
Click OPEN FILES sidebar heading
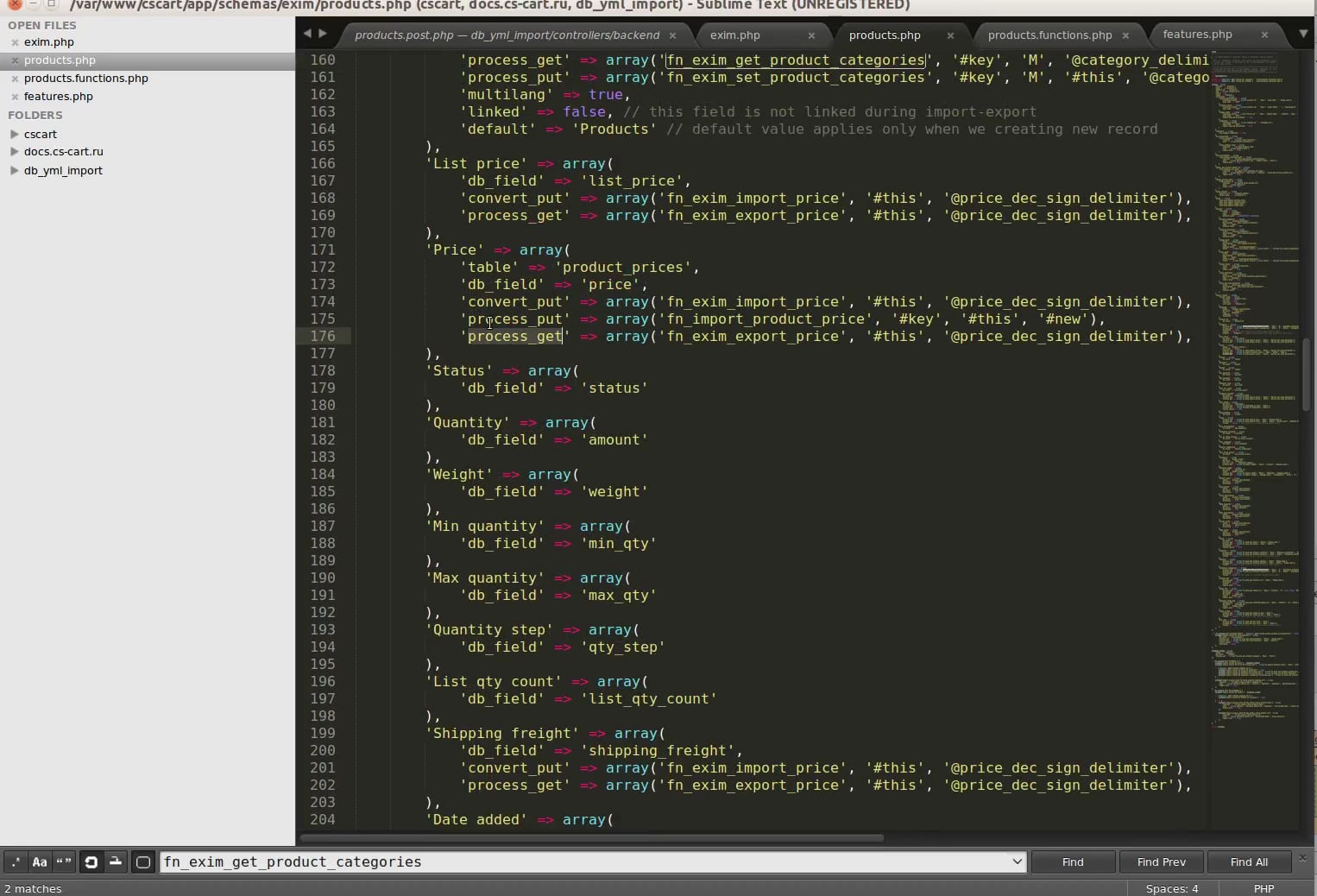point(42,25)
